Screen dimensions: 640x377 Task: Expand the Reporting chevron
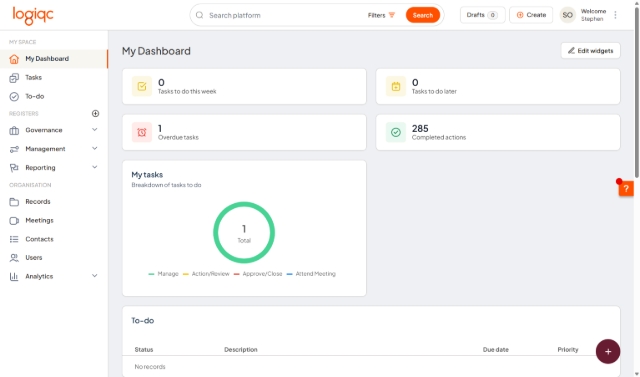pyautogui.click(x=95, y=167)
